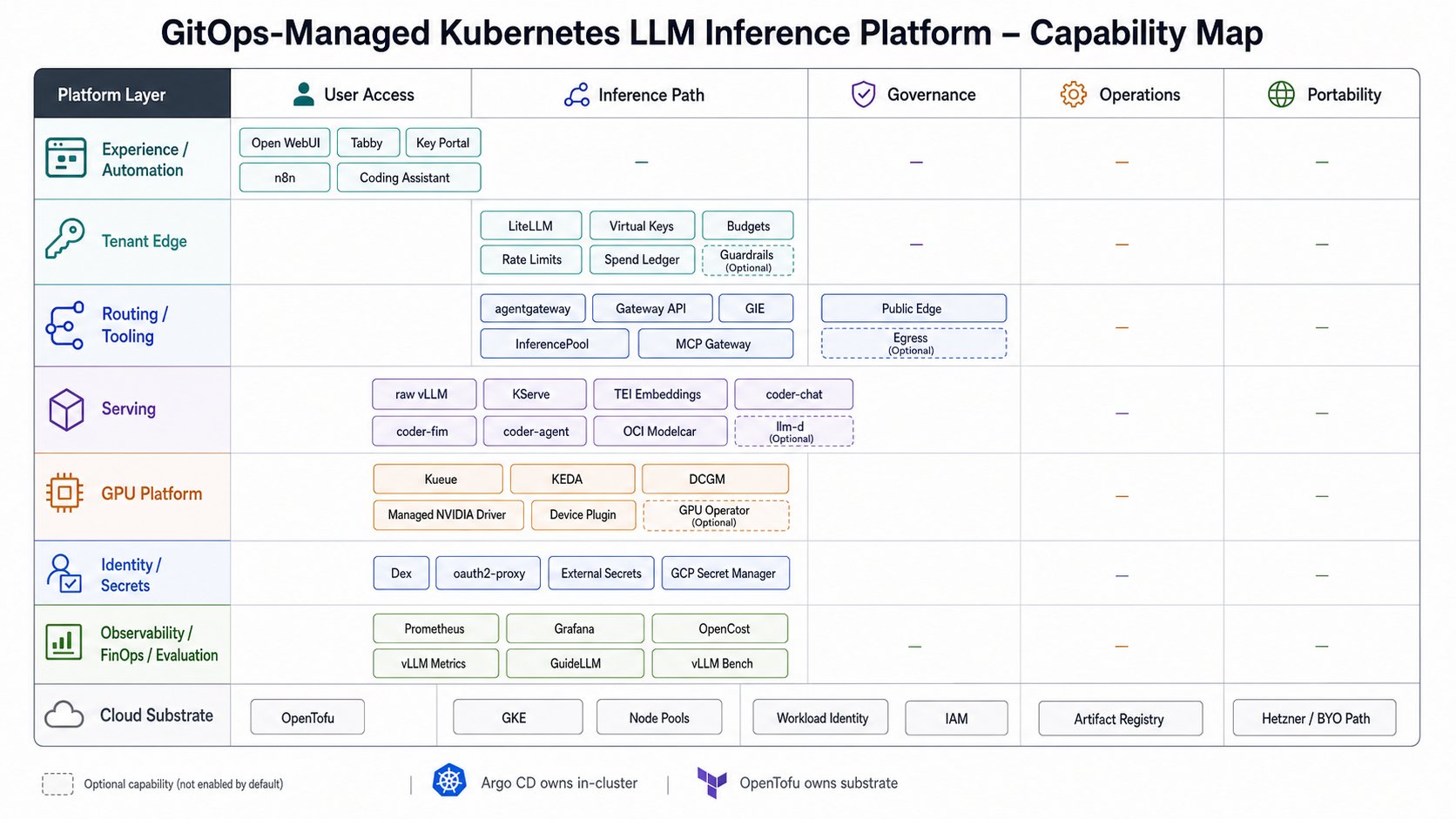Click the OpenTofu legend logo icon
1456x819 pixels.
711,782
